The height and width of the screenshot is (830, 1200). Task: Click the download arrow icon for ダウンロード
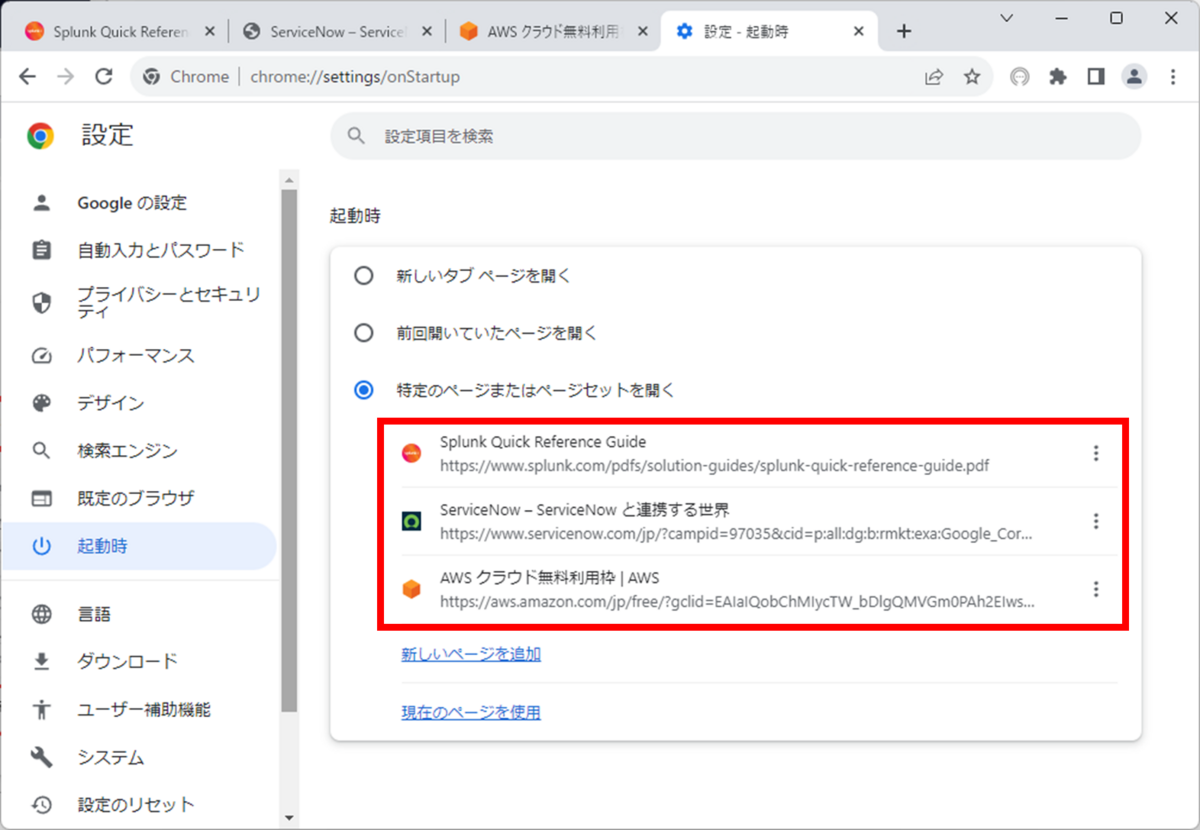[x=41, y=661]
